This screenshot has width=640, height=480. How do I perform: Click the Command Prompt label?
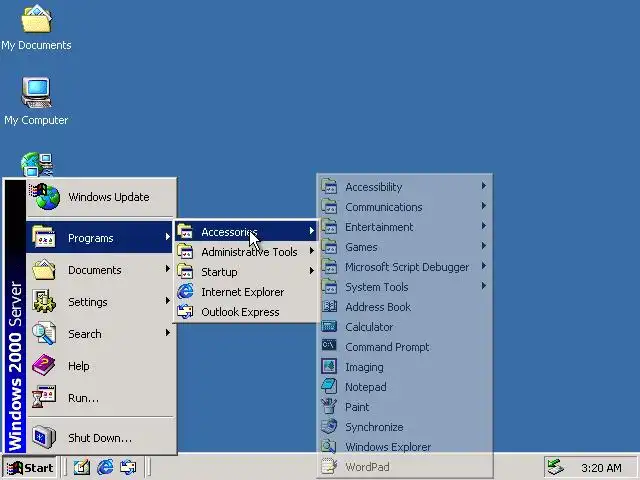tap(387, 347)
